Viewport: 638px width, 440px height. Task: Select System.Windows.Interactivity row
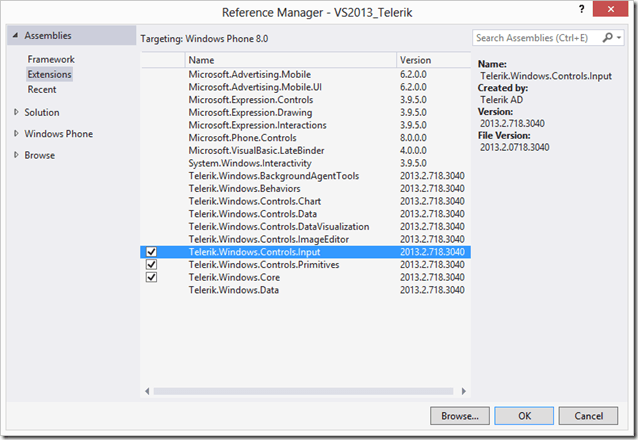306,163
